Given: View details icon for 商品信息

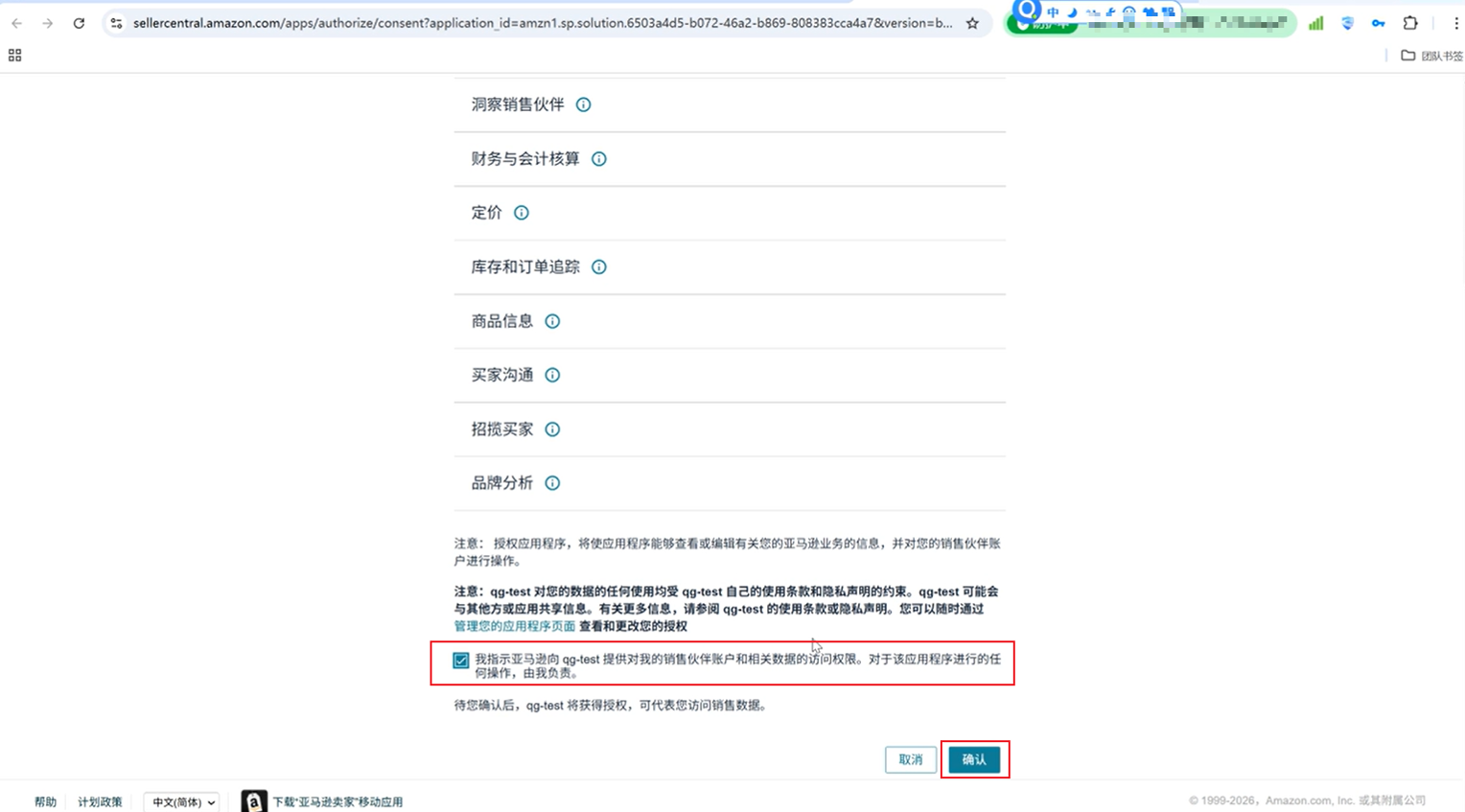Looking at the screenshot, I should point(552,321).
